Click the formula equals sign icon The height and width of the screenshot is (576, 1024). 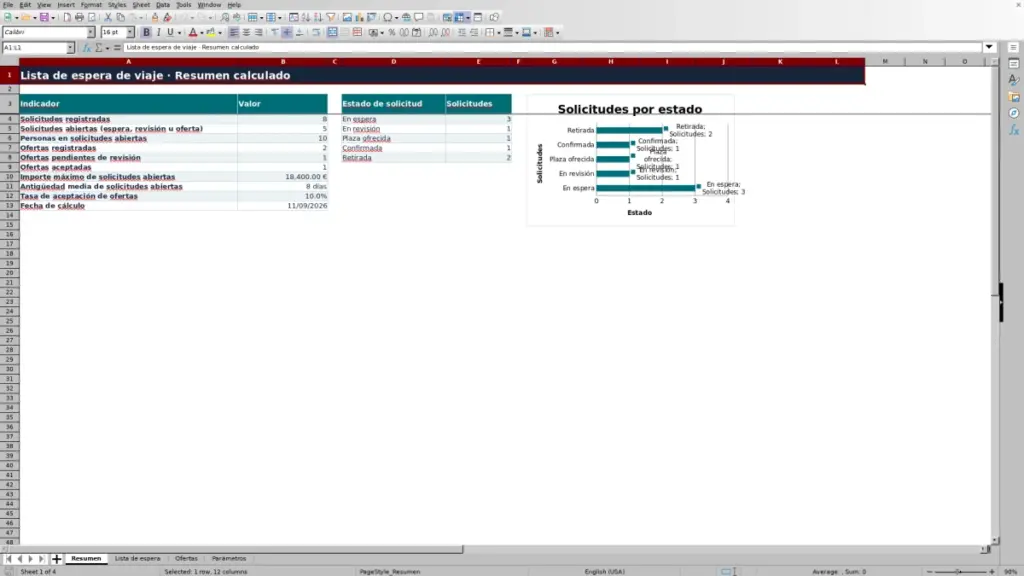click(x=117, y=48)
